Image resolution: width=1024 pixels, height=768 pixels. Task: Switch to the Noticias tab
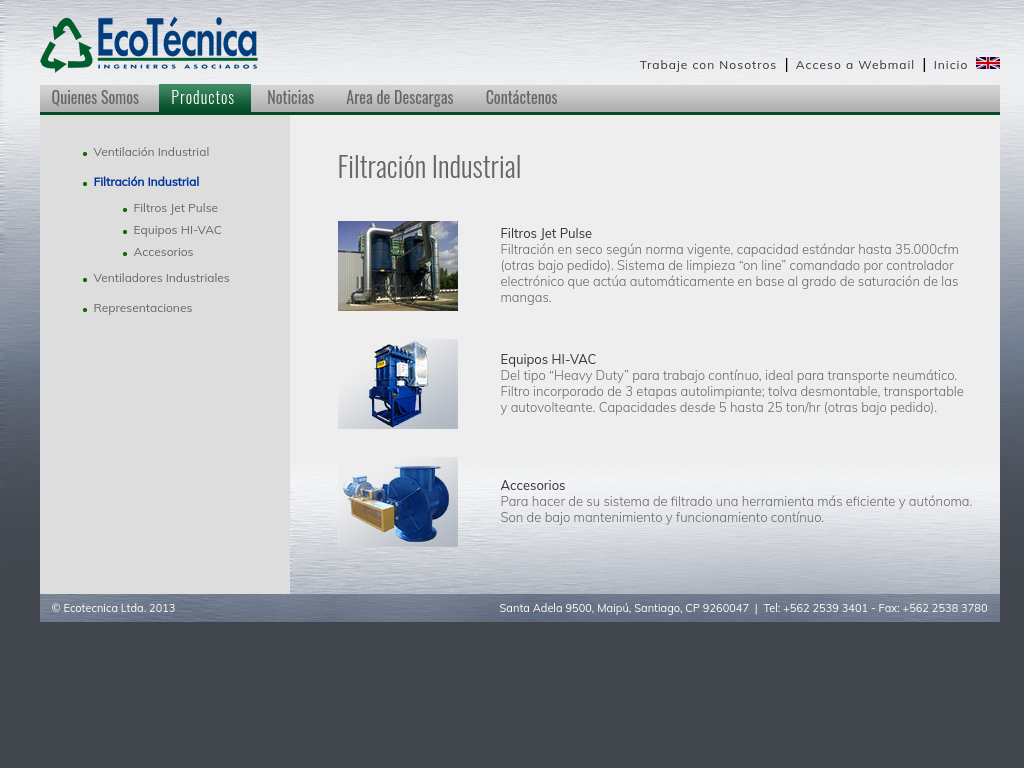[x=290, y=97]
